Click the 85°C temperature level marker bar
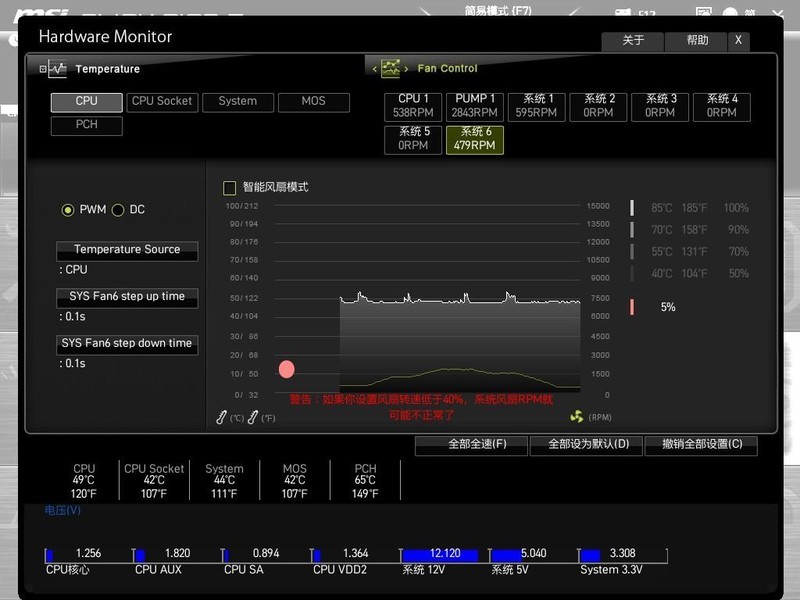Screen dimensions: 800x600 click(x=632, y=208)
